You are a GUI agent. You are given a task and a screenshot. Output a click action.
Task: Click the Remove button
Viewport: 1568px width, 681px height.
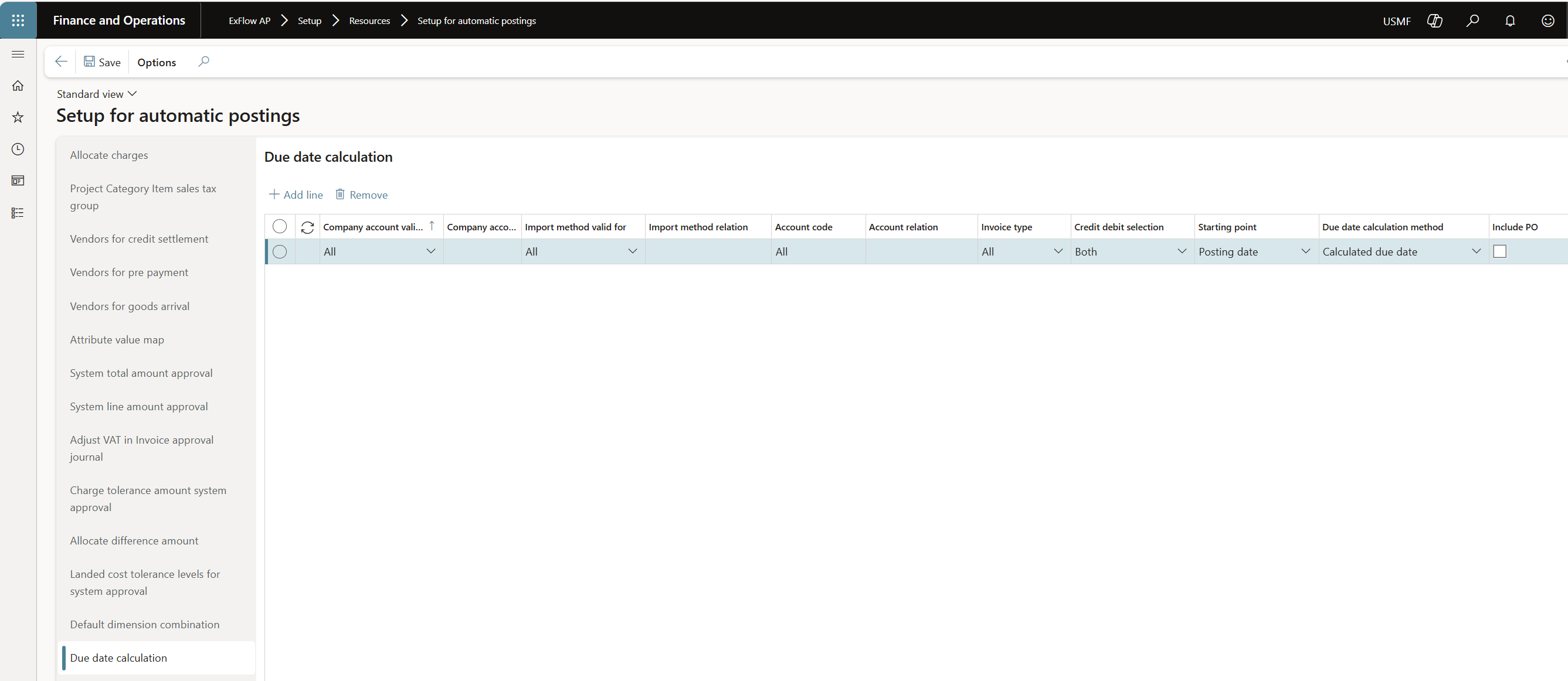[x=362, y=195]
